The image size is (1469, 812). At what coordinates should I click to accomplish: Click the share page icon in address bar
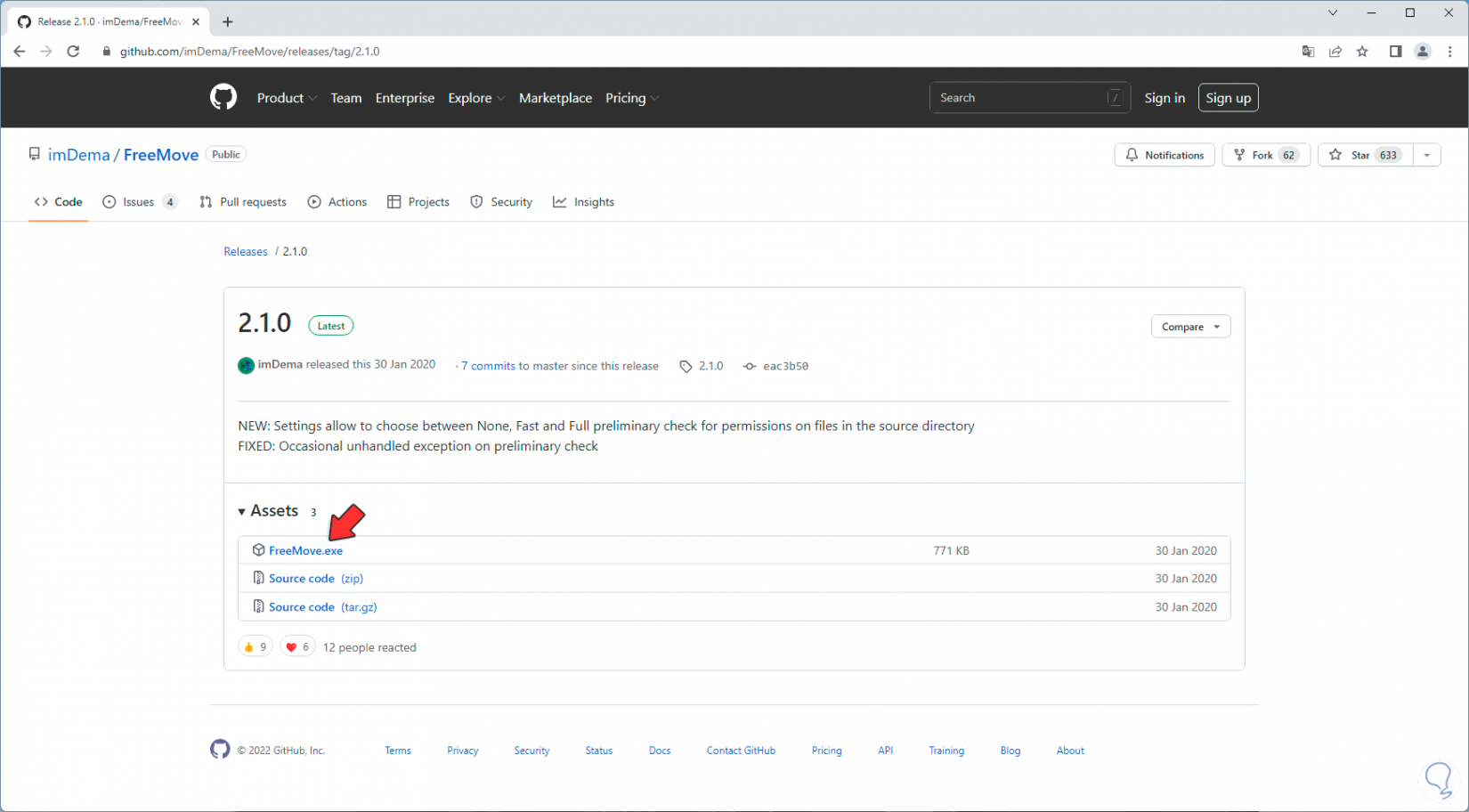pyautogui.click(x=1335, y=52)
